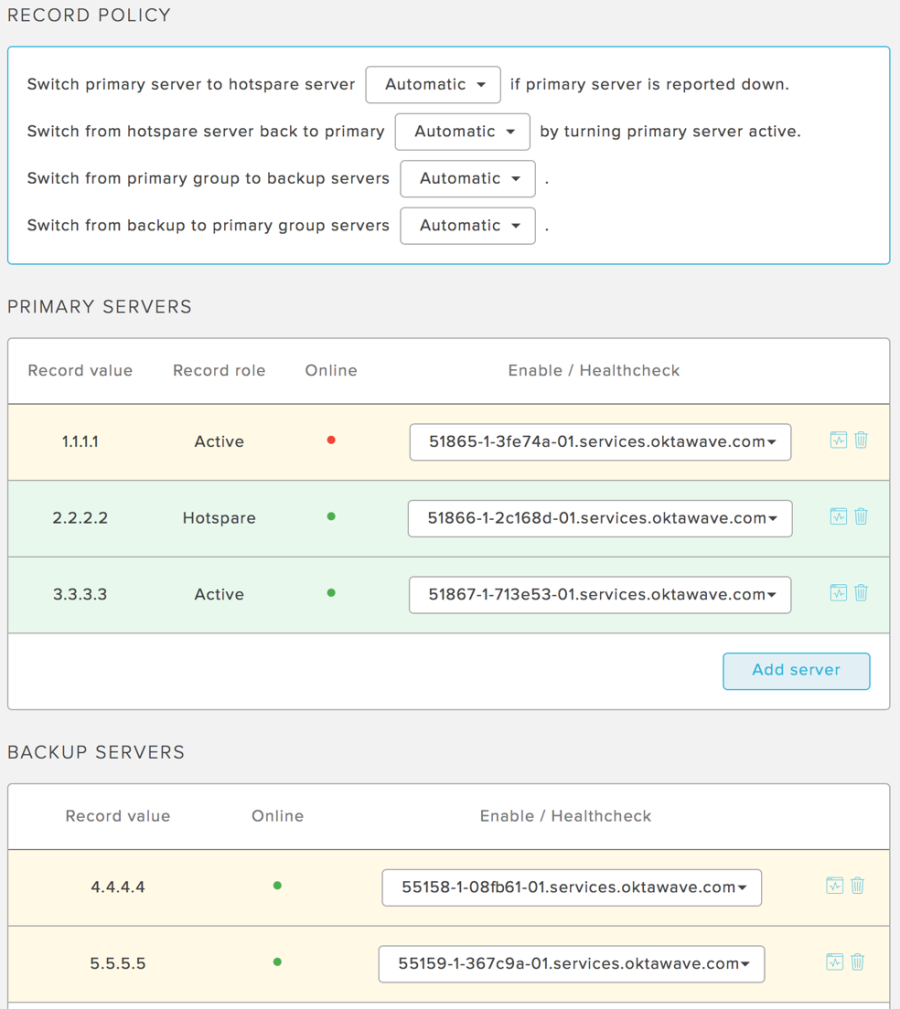Delete the 3.3.3.3 primary server

pyautogui.click(x=861, y=593)
